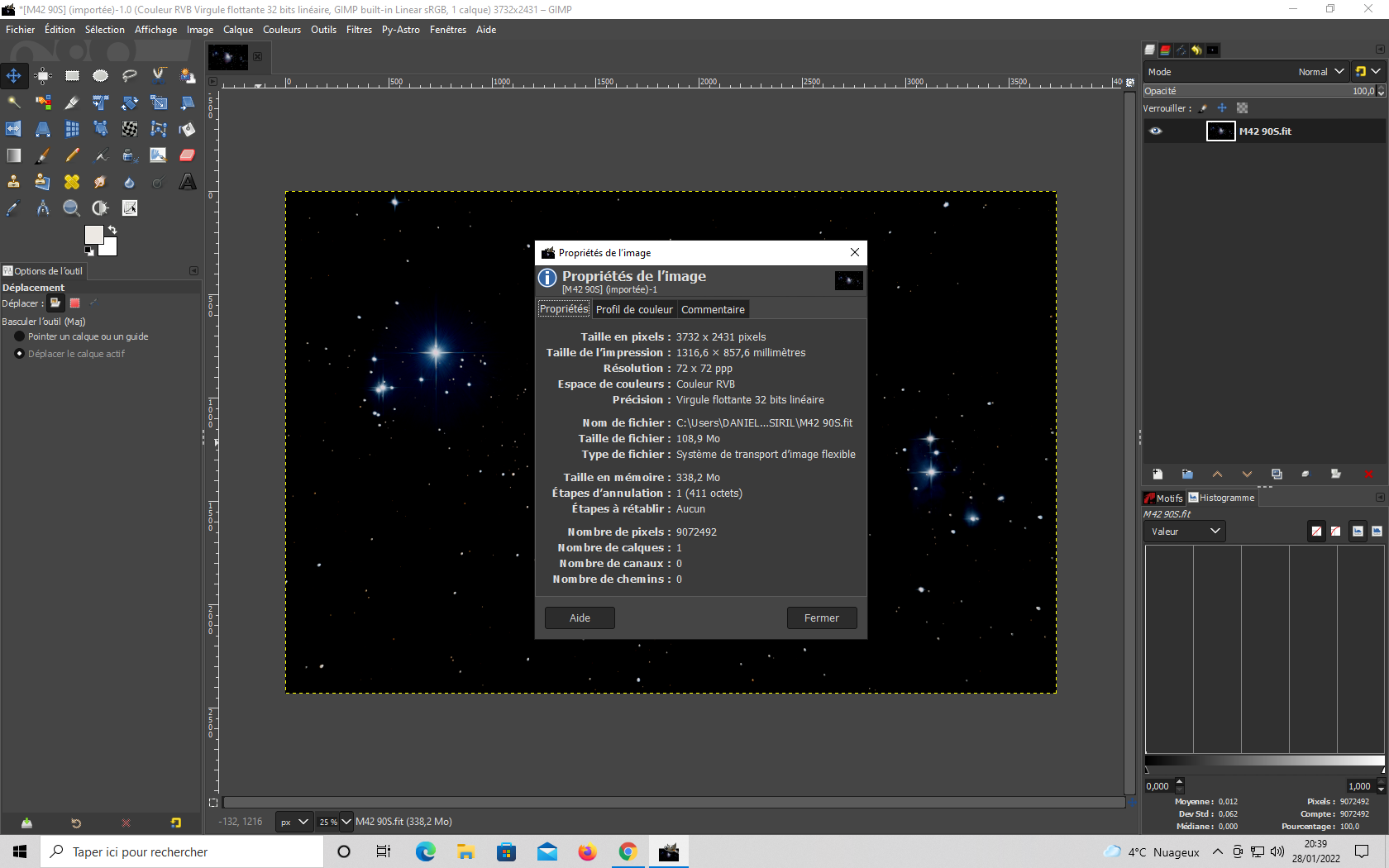Select the Scissors Select tool
The height and width of the screenshot is (868, 1389).
(159, 76)
